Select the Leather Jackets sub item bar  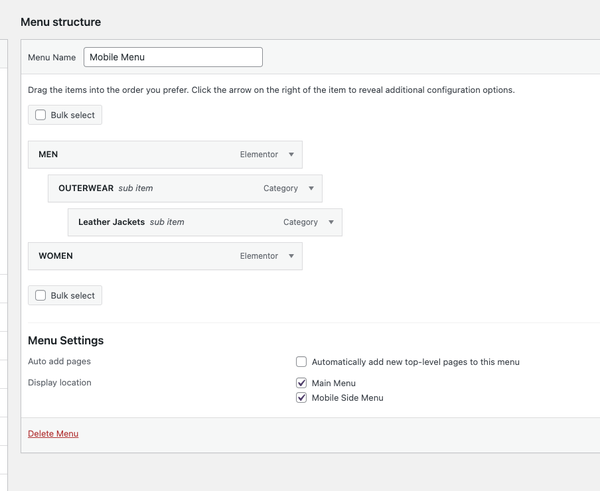[x=205, y=222]
